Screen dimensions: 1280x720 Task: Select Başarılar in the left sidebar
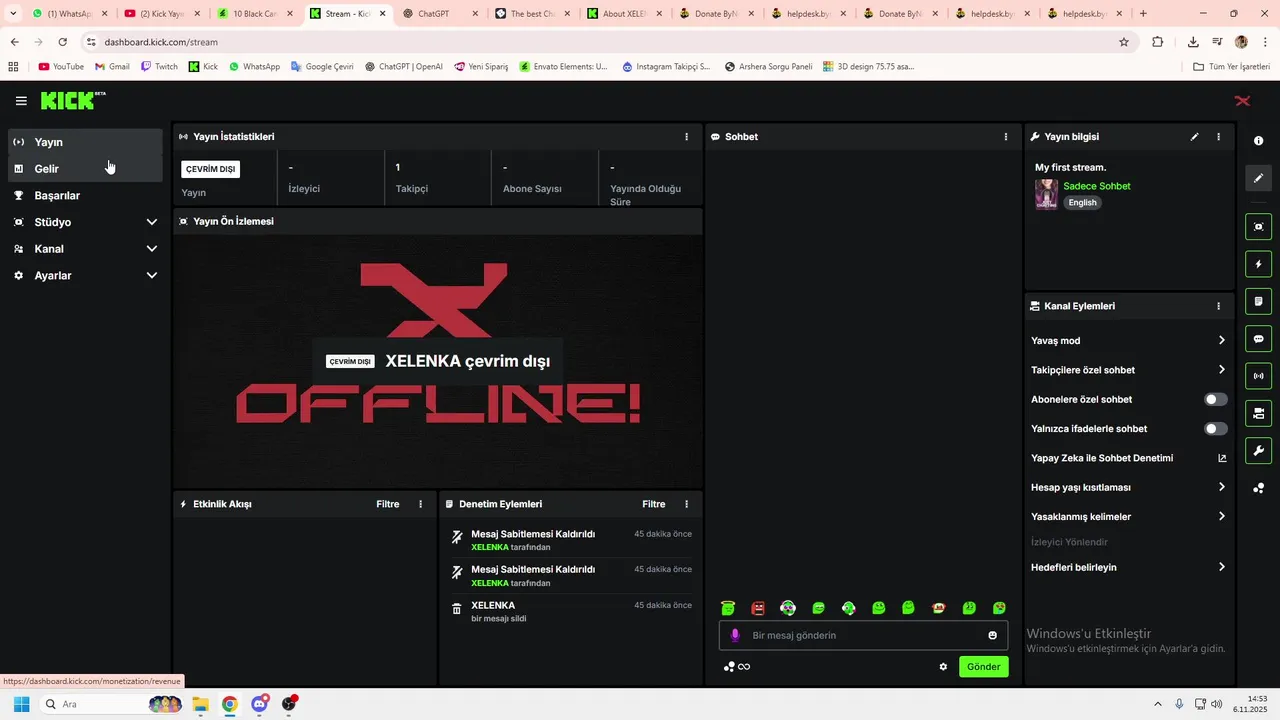pos(85,195)
